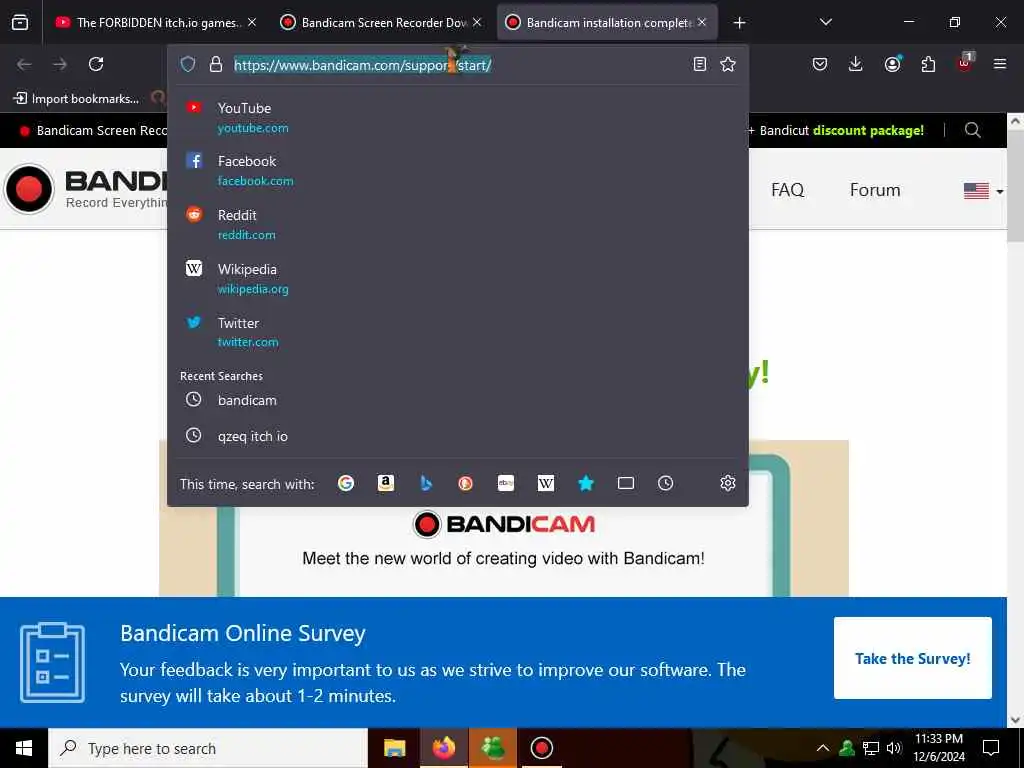Search with DuckDuckGo this time
This screenshot has width=1024, height=768.
tap(466, 483)
